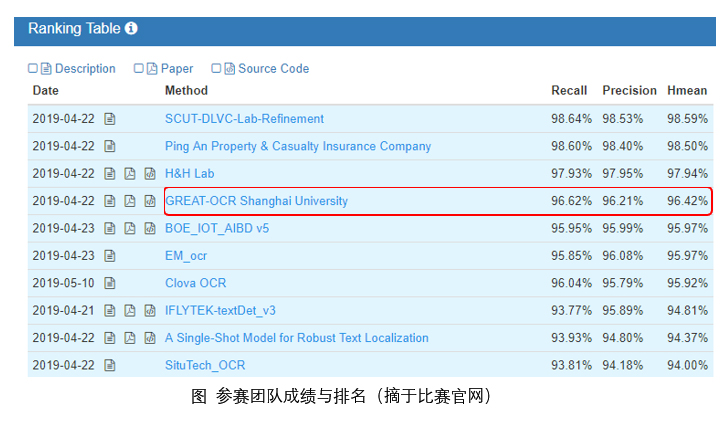Open paper PDF icon for H&H Lab
This screenshot has width=727, height=427.
[x=130, y=174]
